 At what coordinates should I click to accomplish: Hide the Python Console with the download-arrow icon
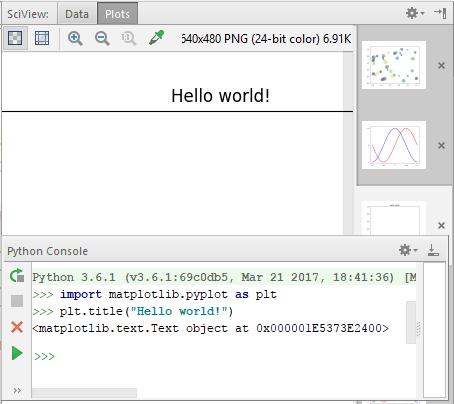pyautogui.click(x=433, y=250)
